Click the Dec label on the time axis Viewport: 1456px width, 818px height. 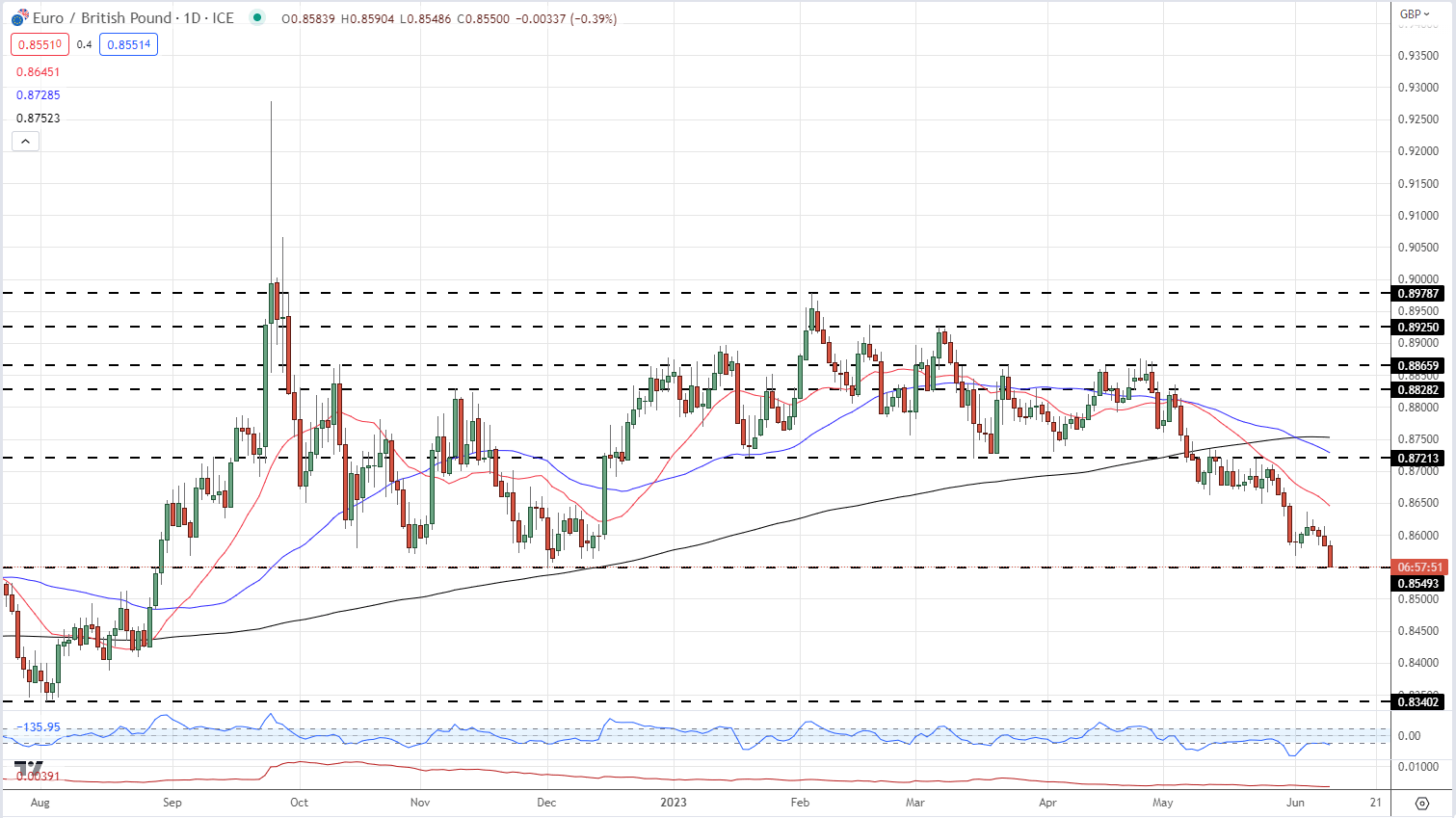(546, 803)
